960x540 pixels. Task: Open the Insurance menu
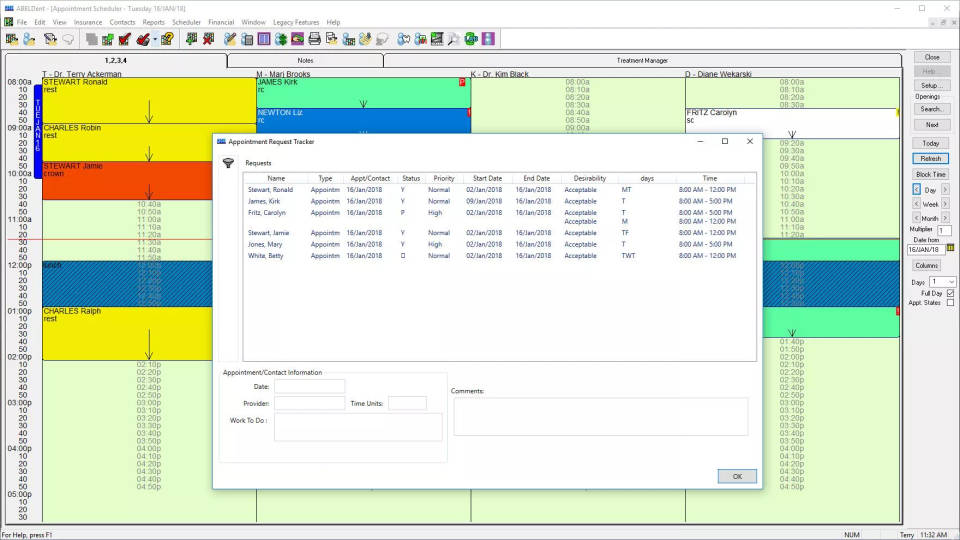pos(88,22)
